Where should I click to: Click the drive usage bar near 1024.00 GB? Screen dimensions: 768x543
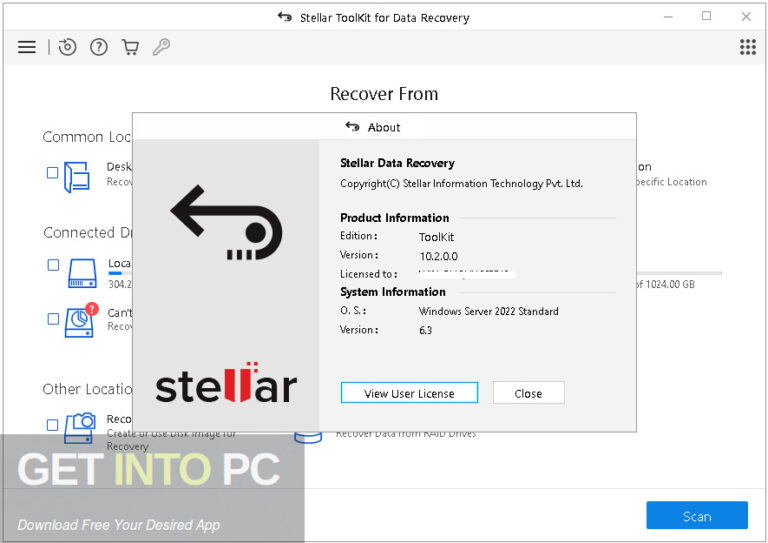[x=679, y=273]
